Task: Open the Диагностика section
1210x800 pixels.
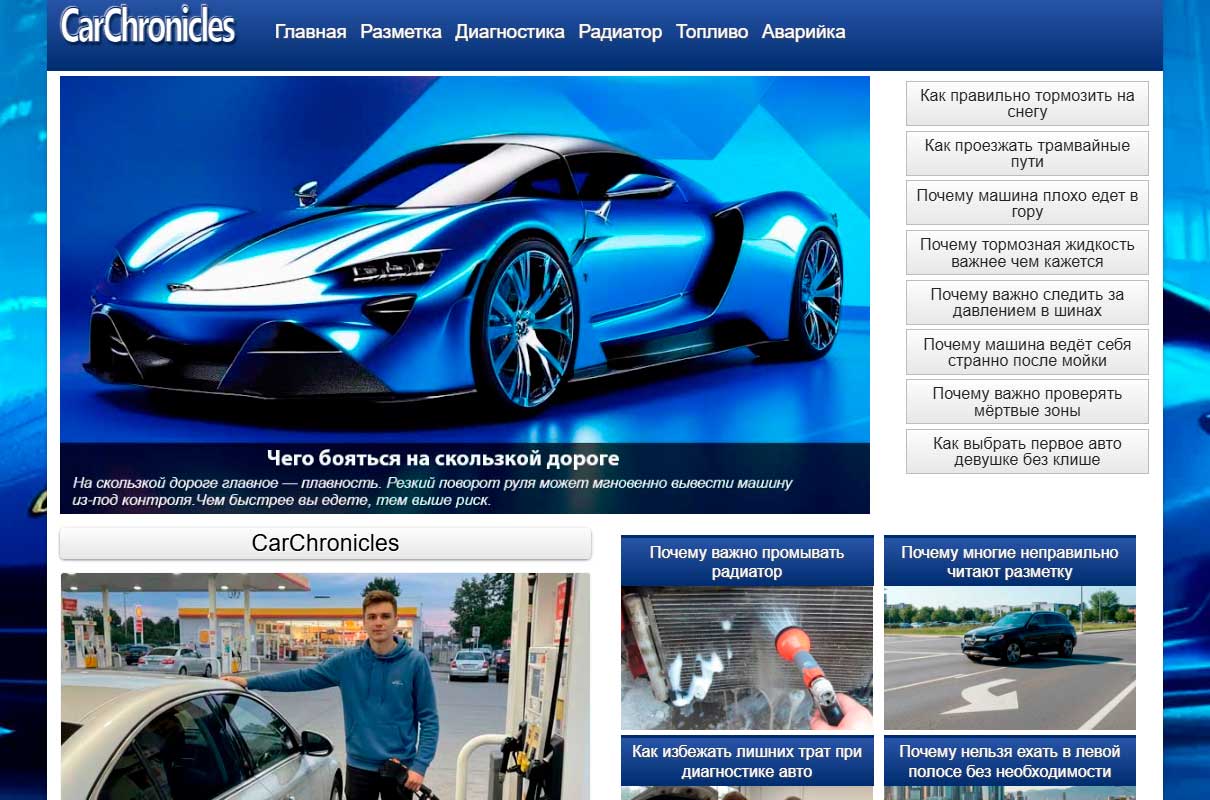Action: coord(509,31)
